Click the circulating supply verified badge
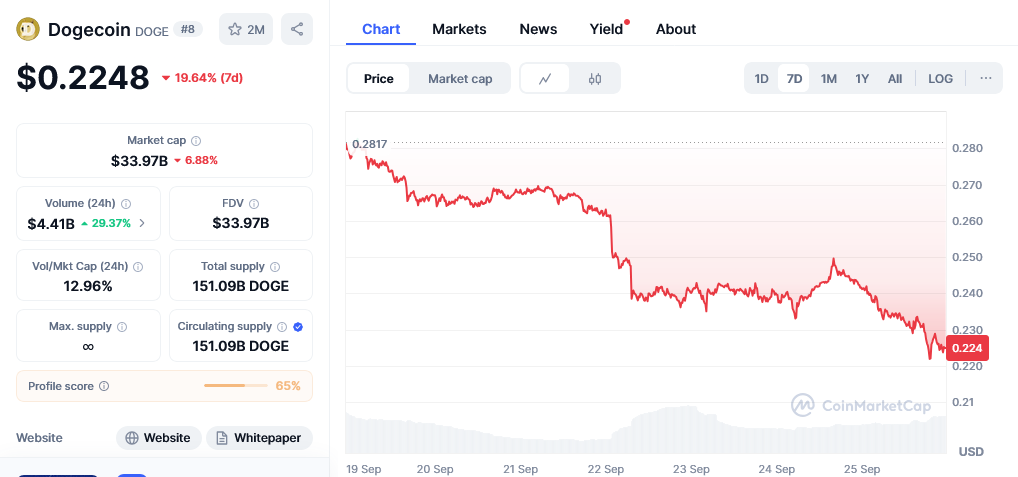1018x477 pixels. point(298,326)
